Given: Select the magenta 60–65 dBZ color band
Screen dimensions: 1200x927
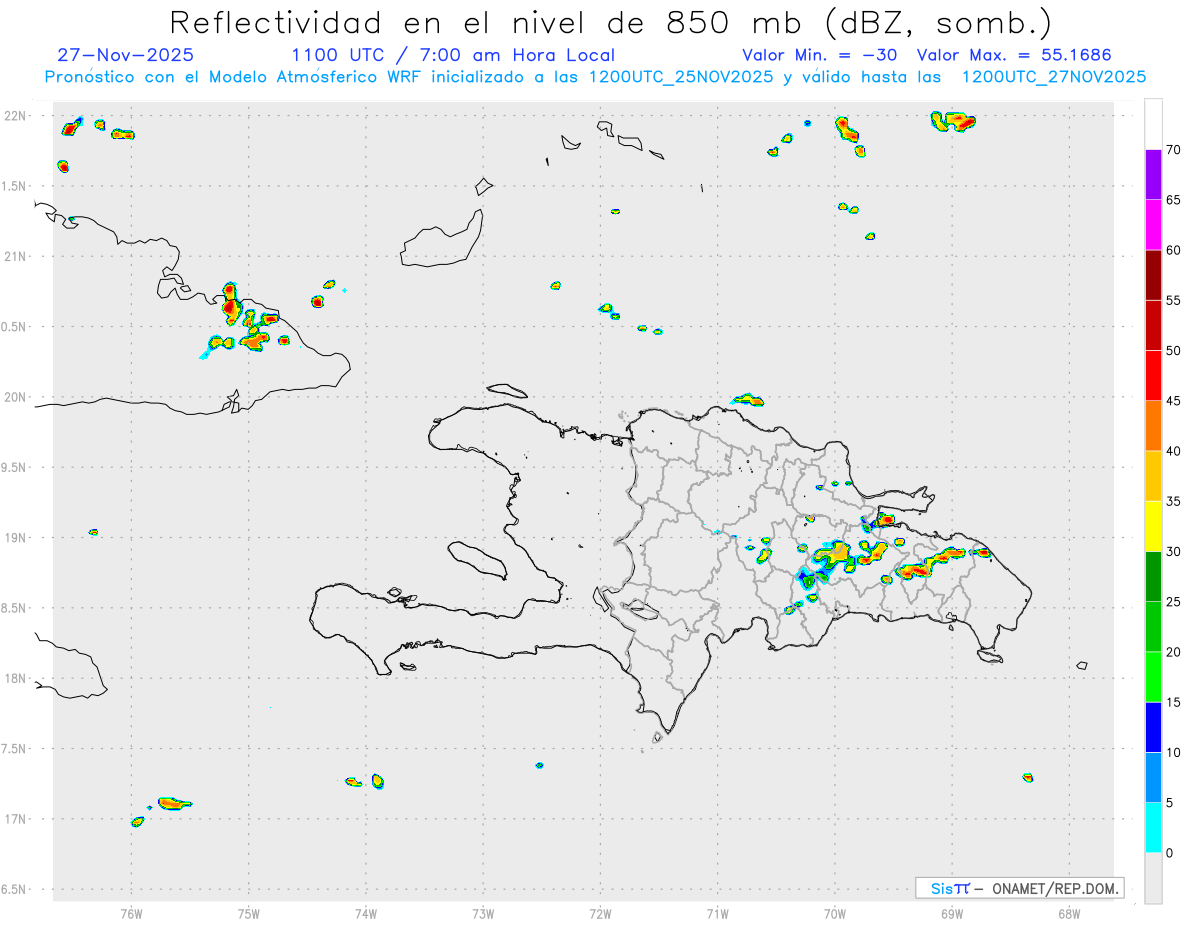Looking at the screenshot, I should 1153,225.
